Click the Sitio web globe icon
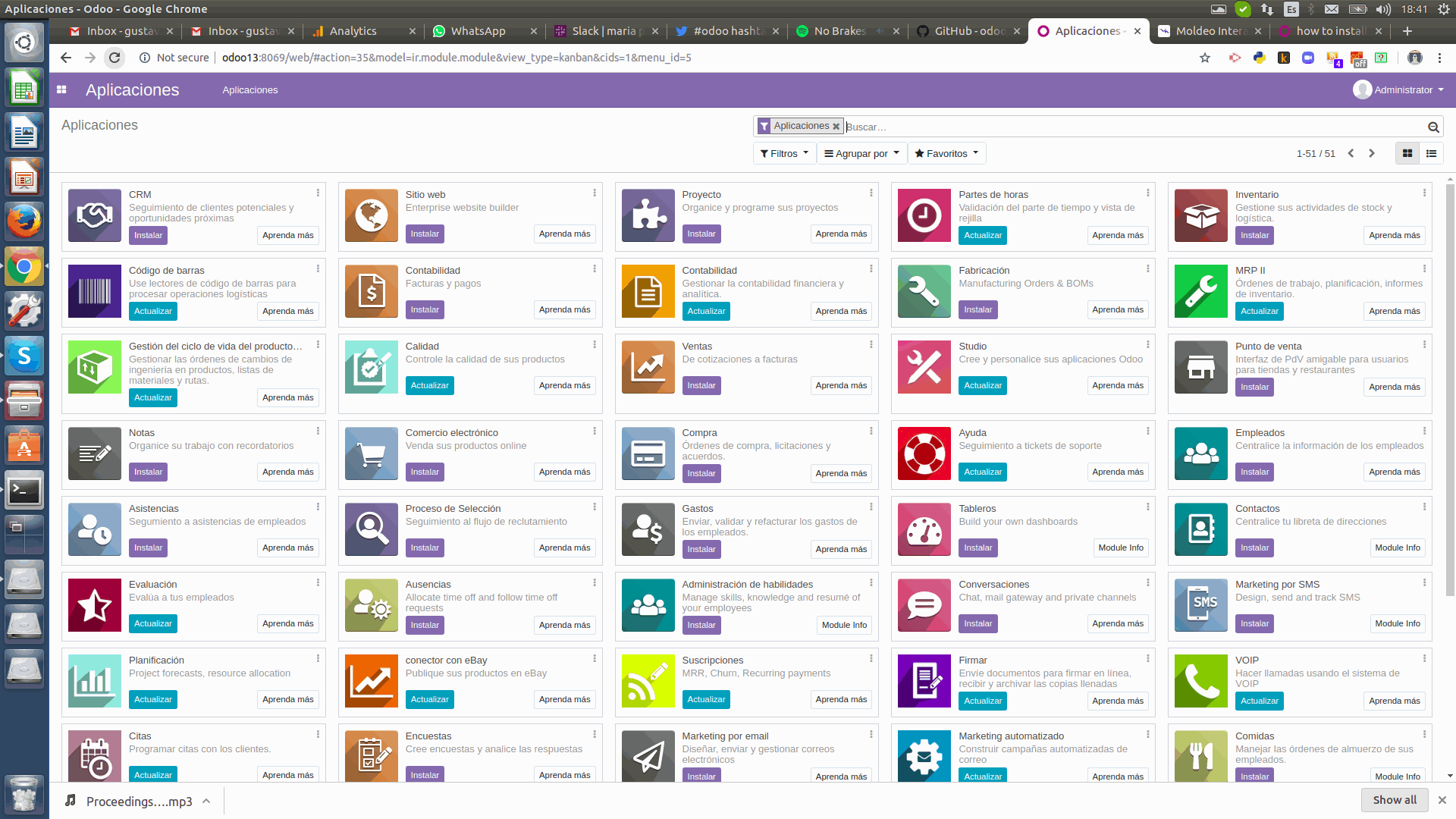Viewport: 1456px width, 819px height. 372,215
